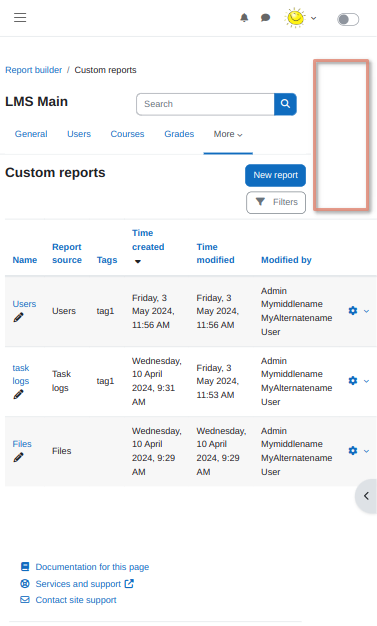Screen dimensions: 377x626
Task: Select the Task logs source cell
Action: tap(62, 381)
